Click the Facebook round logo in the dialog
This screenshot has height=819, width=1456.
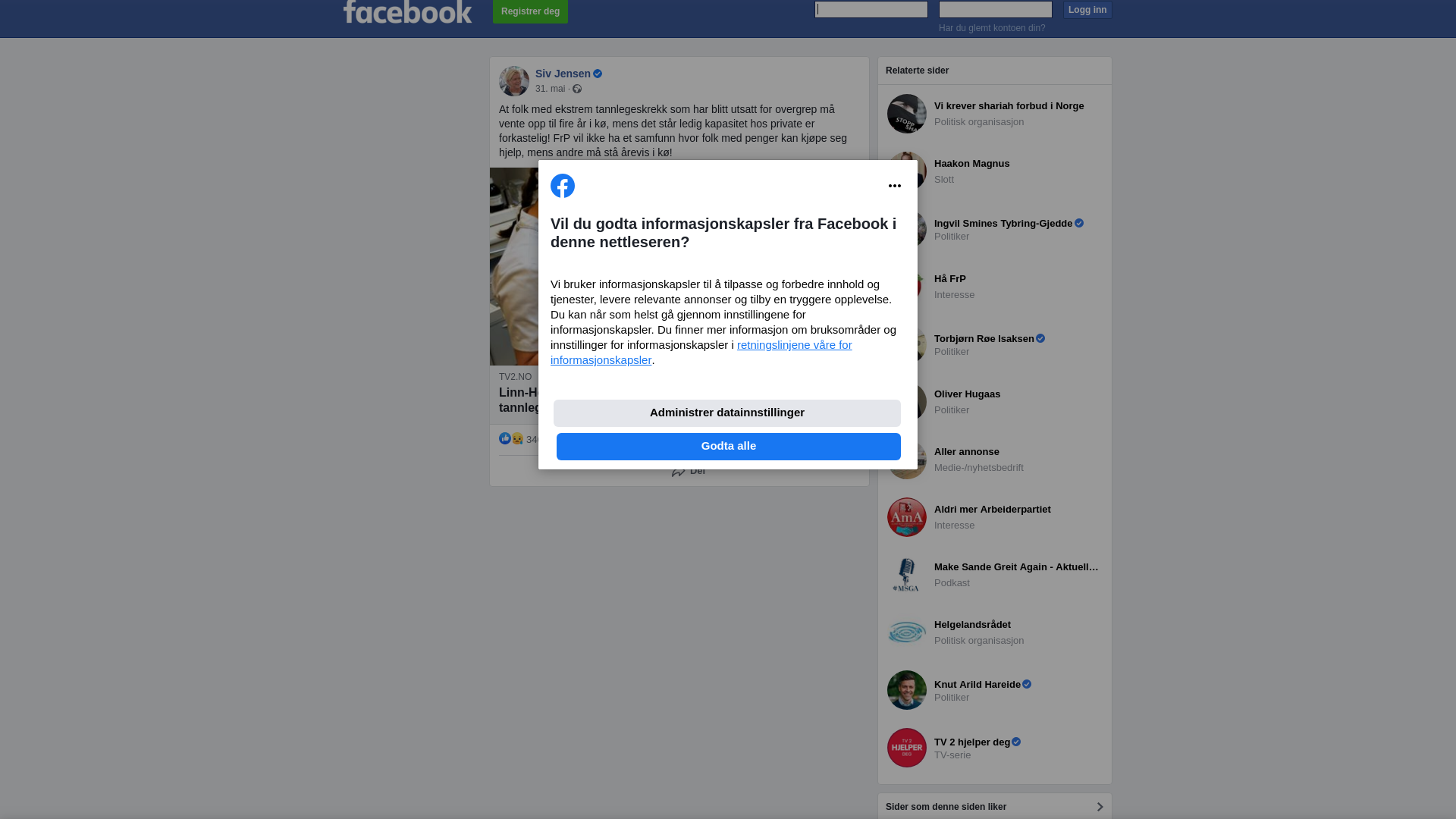tap(563, 186)
